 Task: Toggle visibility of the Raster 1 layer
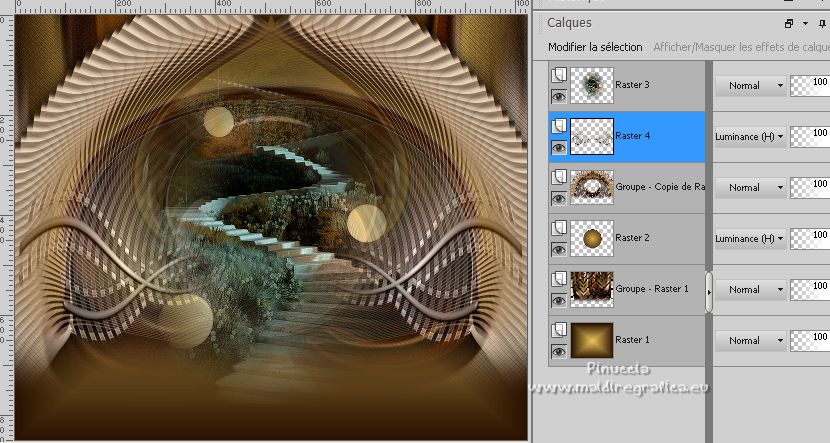(x=559, y=351)
